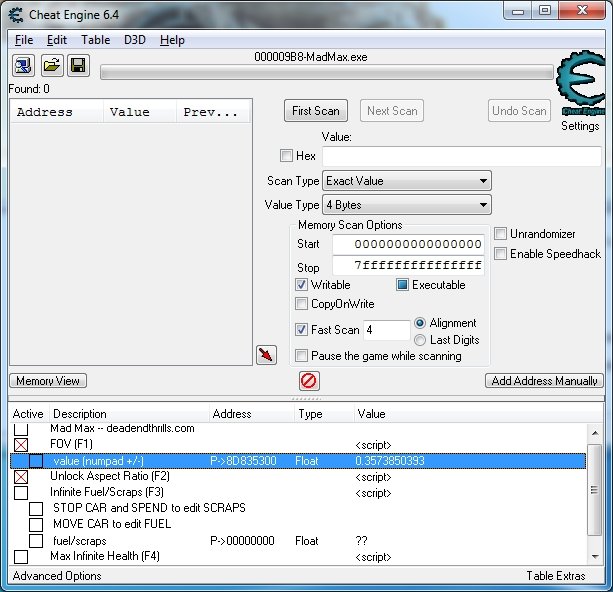Save current table using floppy icon

[78, 65]
